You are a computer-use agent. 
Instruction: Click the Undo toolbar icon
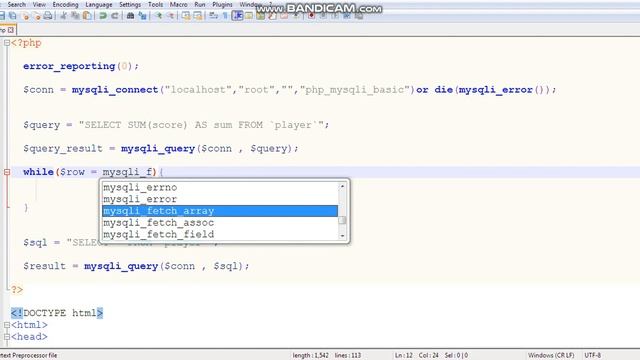103,16
